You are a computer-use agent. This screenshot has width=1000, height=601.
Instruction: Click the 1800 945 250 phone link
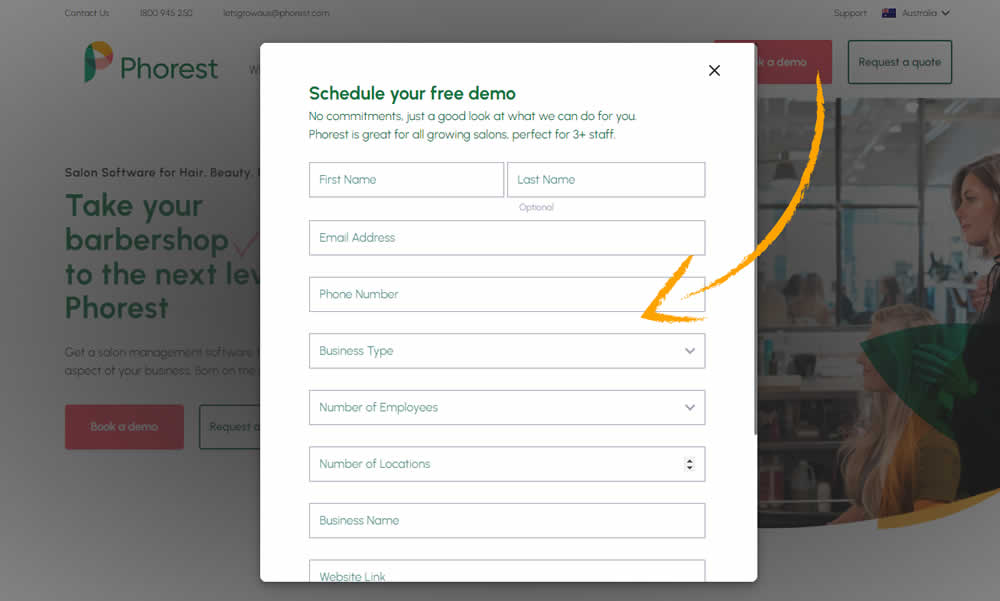[x=166, y=13]
